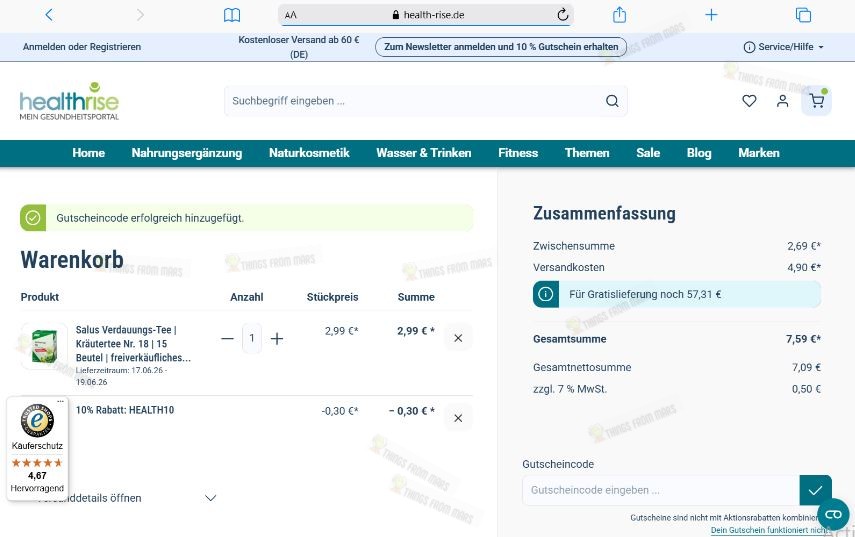Click Versandkosten 4,90 € value

click(x=804, y=268)
